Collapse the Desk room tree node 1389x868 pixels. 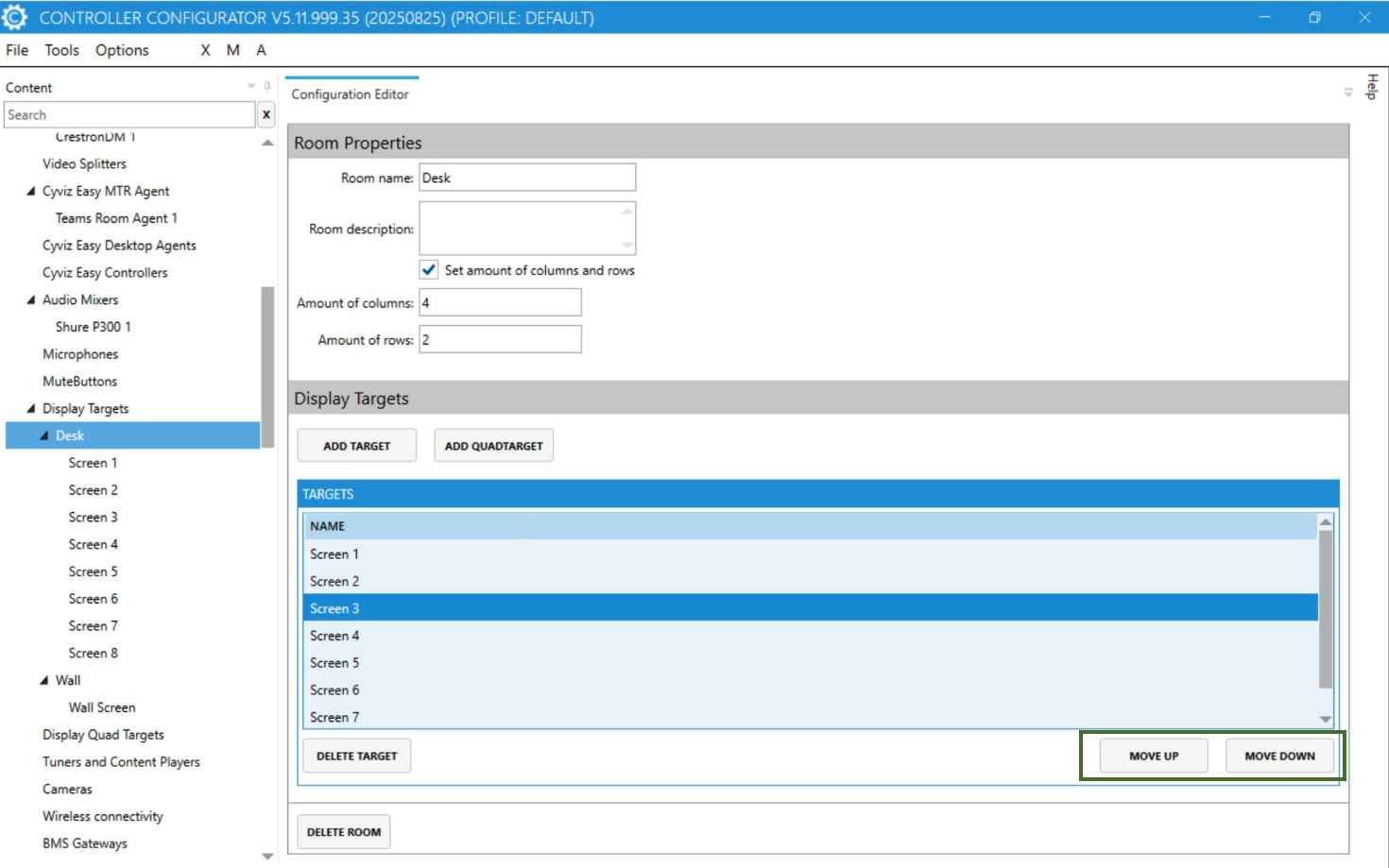click(x=44, y=435)
